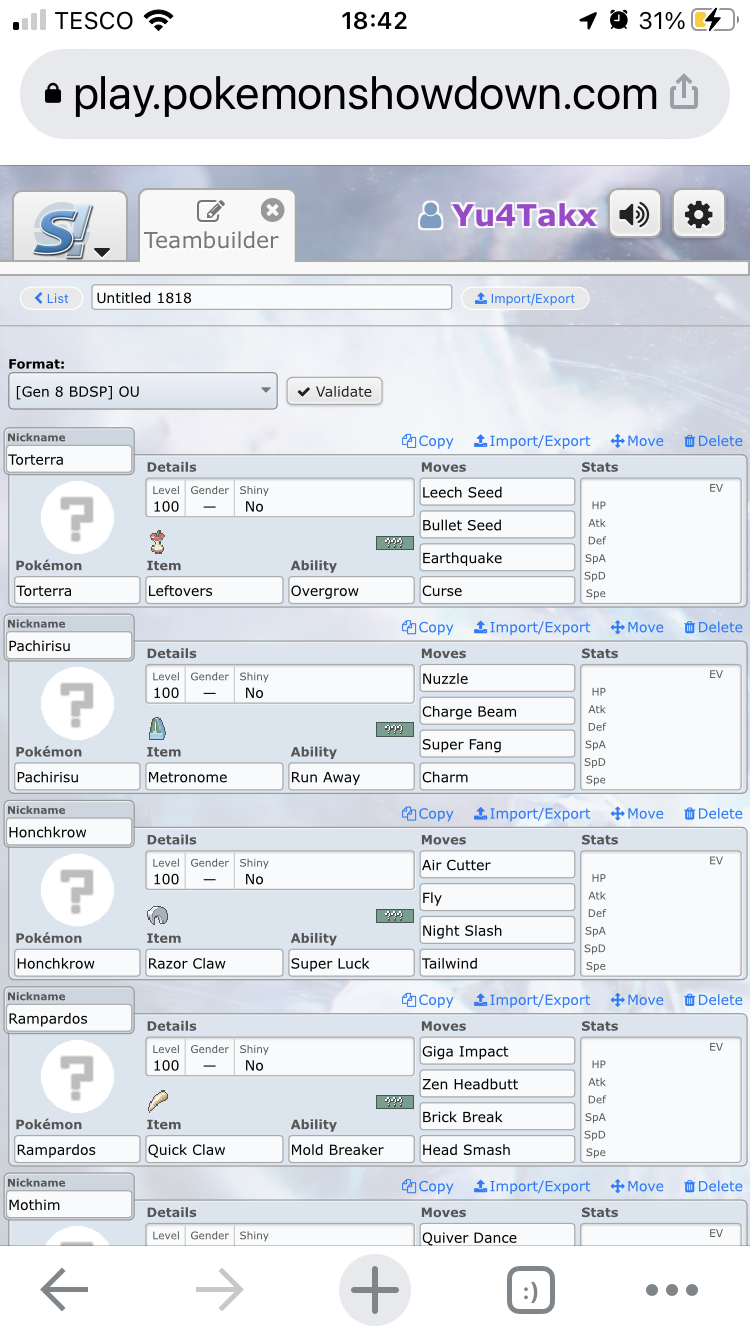The width and height of the screenshot is (750, 1334).
Task: Edit Mothim's Quiver Dance move
Action: [497, 1236]
